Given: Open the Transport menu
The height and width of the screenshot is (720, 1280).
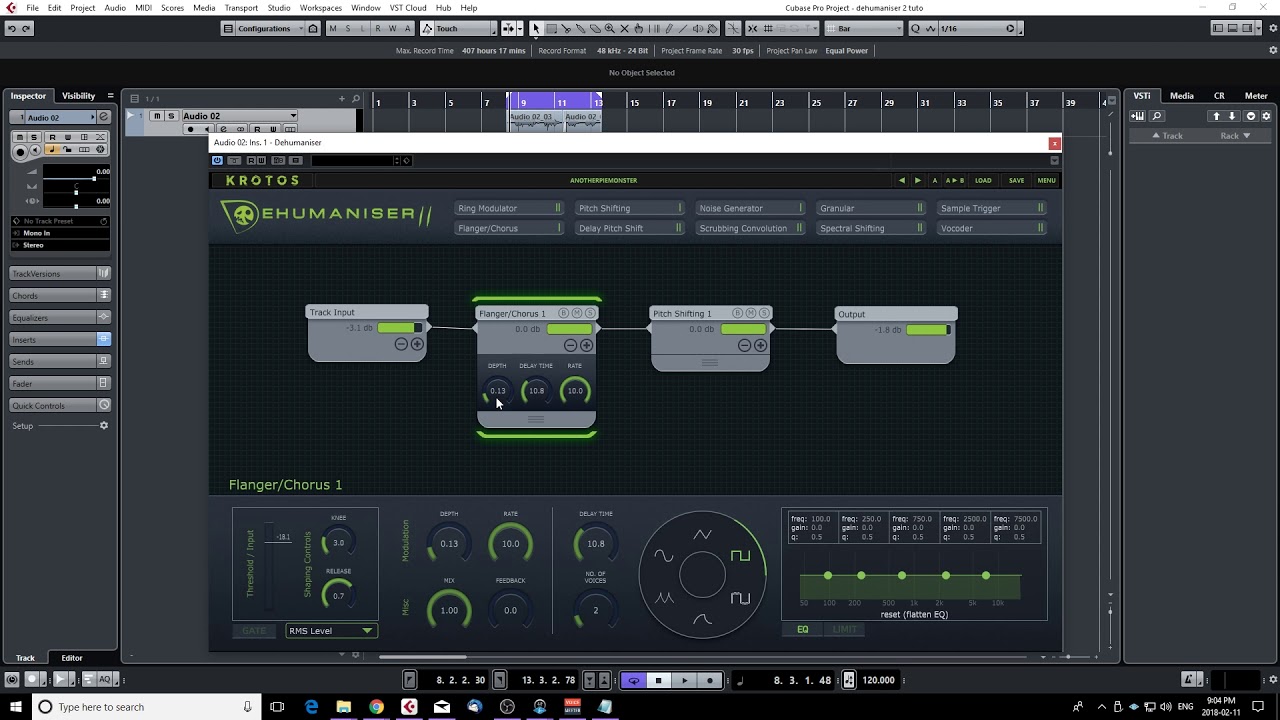Looking at the screenshot, I should coord(241,8).
